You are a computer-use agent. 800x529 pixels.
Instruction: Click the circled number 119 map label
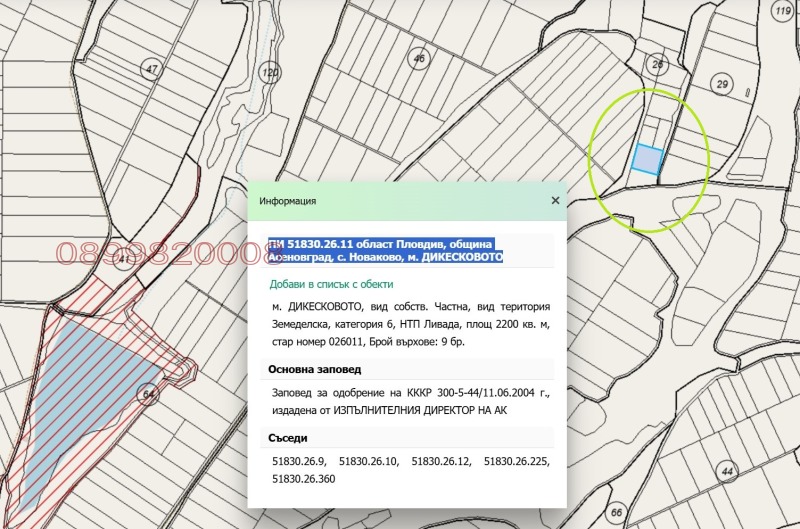tap(781, 11)
